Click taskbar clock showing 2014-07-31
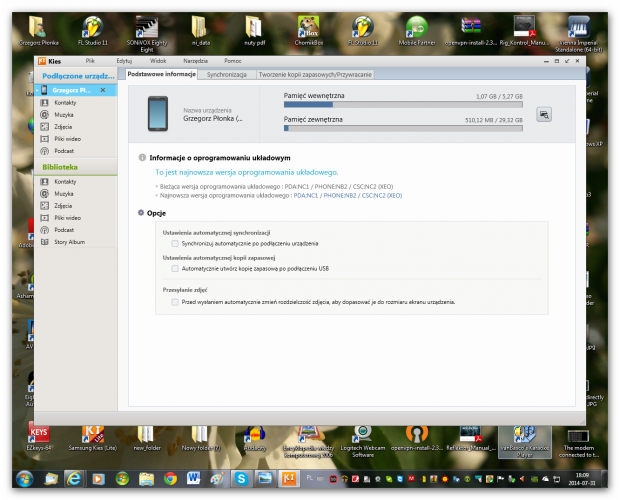The height and width of the screenshot is (500, 620). [x=582, y=479]
